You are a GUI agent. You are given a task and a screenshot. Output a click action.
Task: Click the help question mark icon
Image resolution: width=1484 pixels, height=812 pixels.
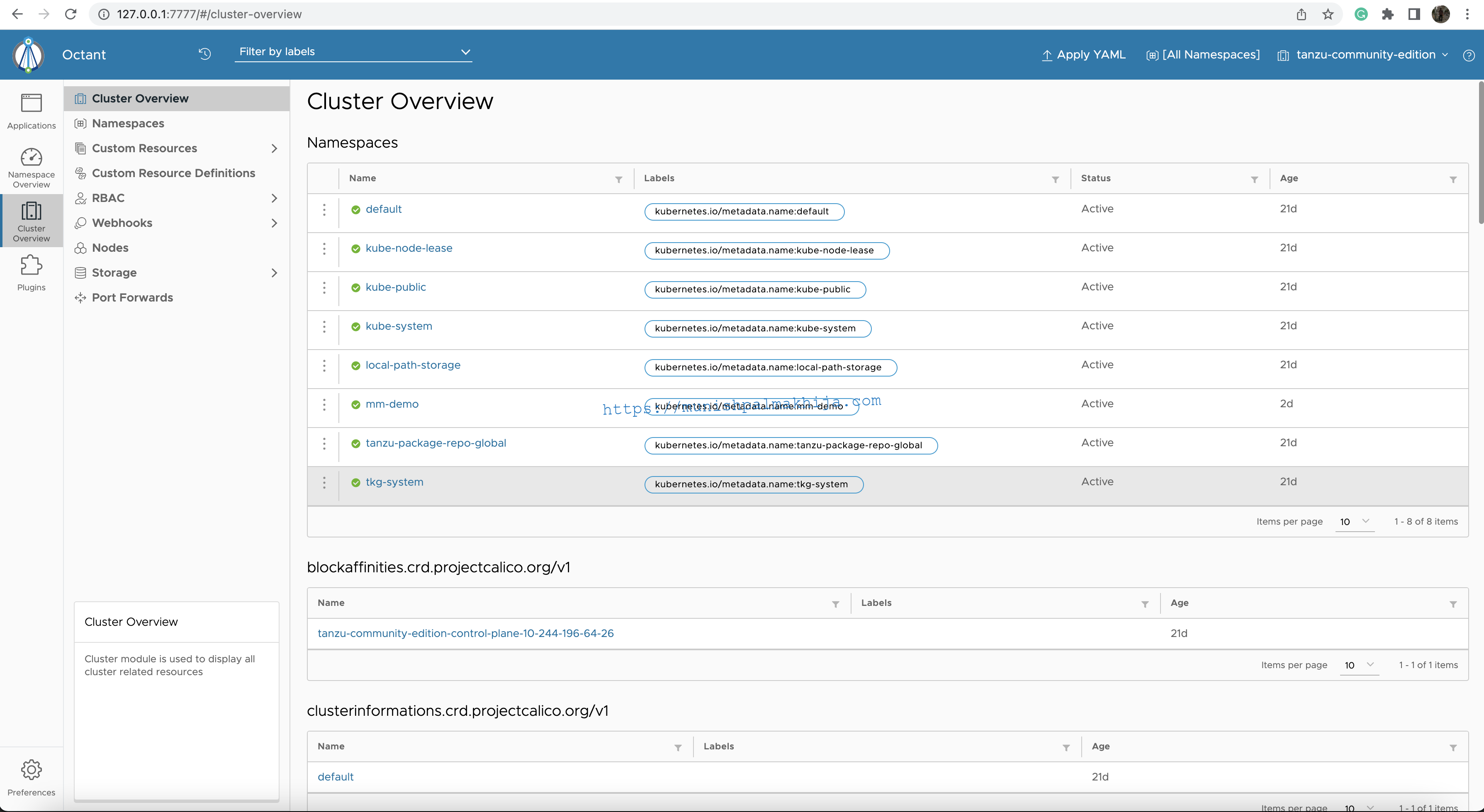coord(1468,55)
